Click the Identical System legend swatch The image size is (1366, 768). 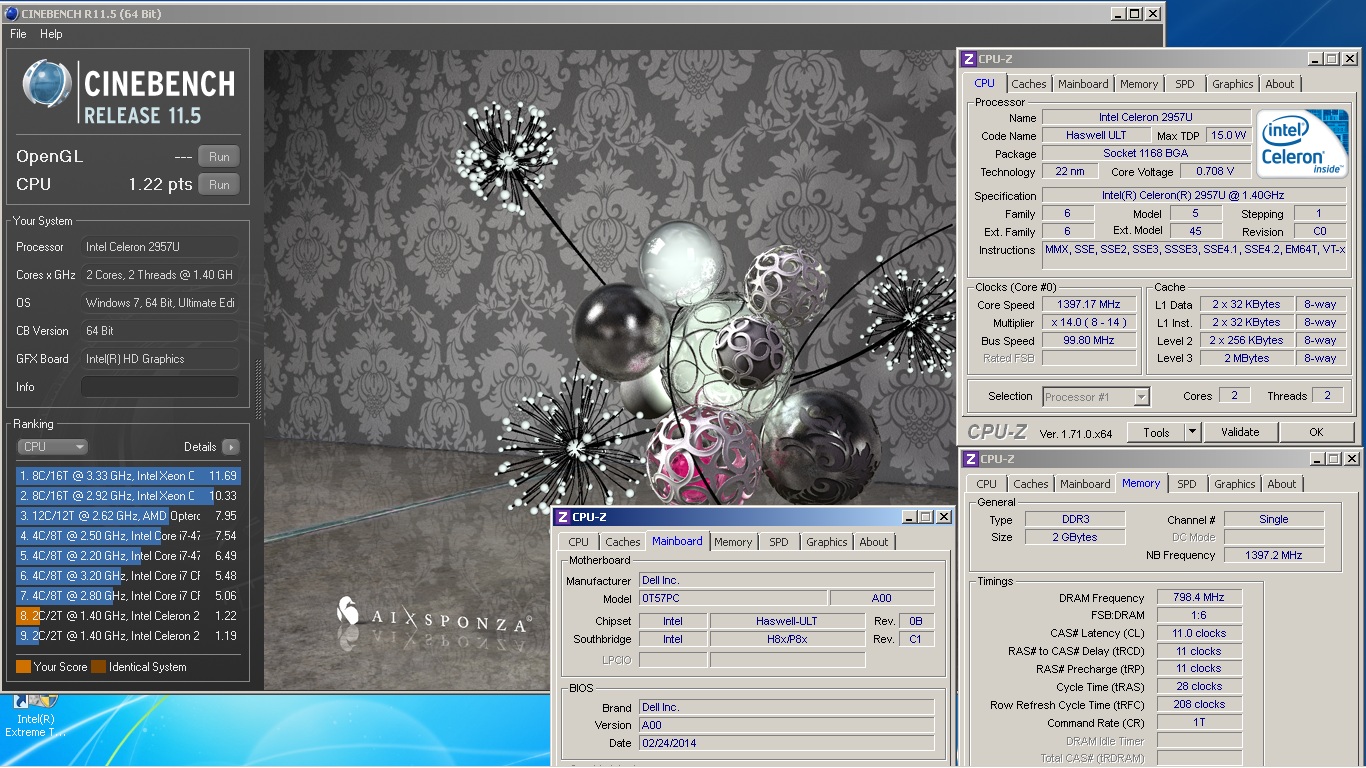pyautogui.click(x=98, y=667)
